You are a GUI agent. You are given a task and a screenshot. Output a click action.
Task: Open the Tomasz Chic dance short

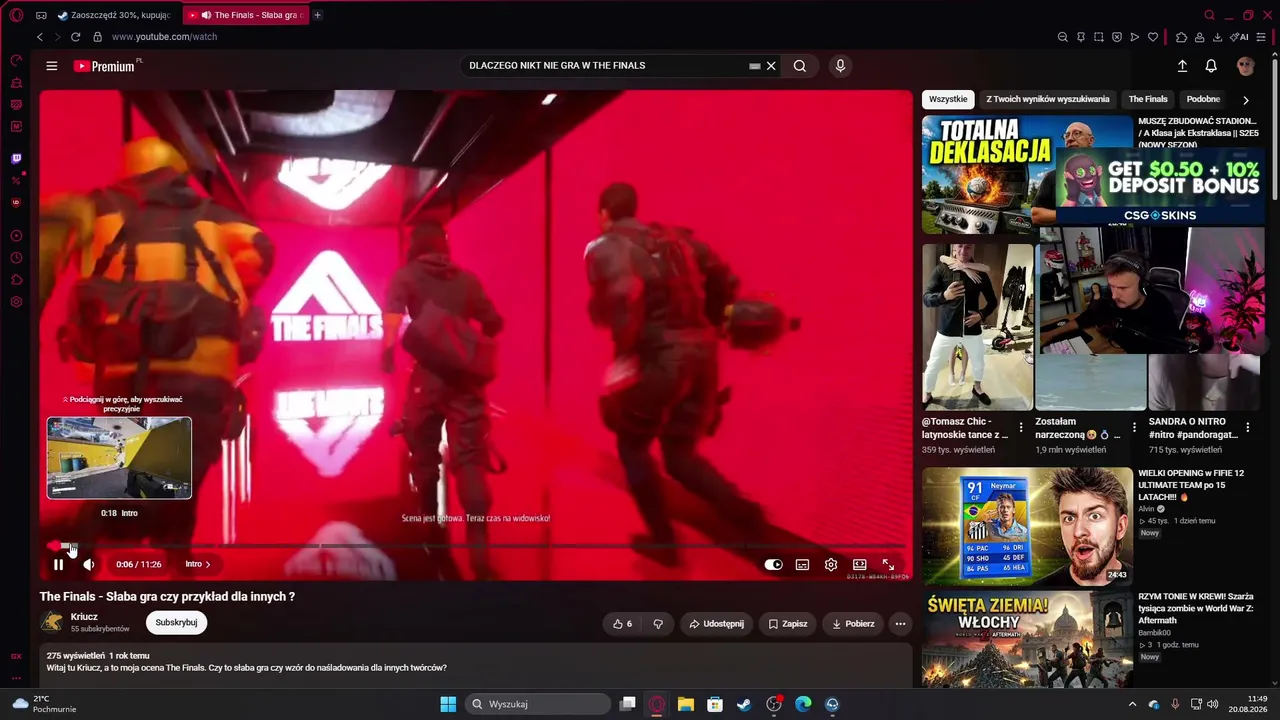click(x=977, y=327)
